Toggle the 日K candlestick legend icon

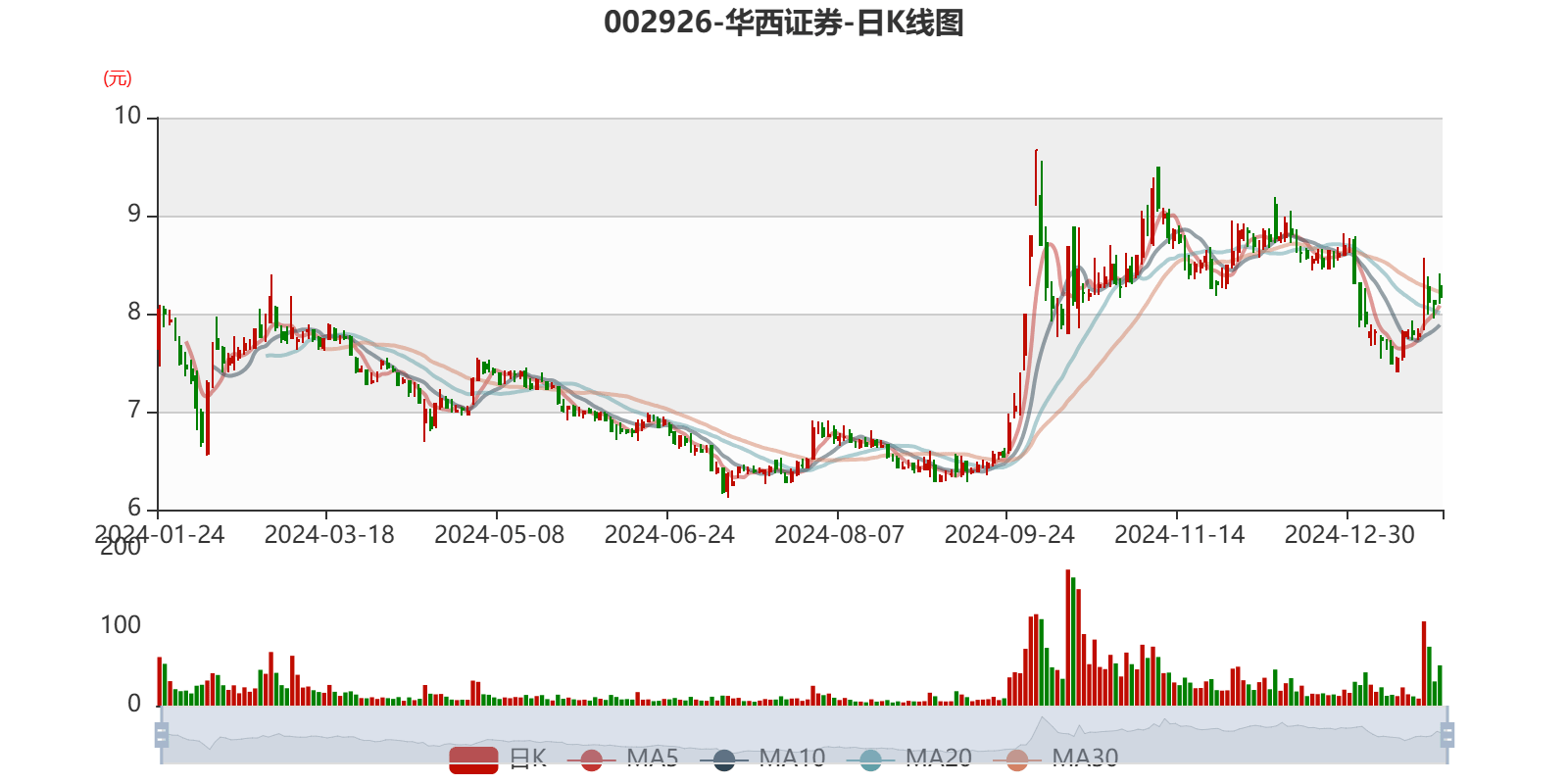(473, 759)
